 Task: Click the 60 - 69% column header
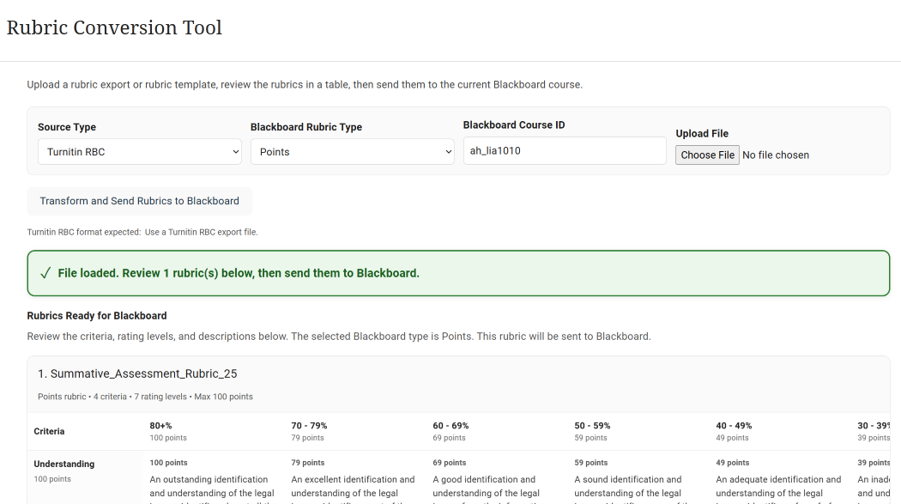[450, 426]
